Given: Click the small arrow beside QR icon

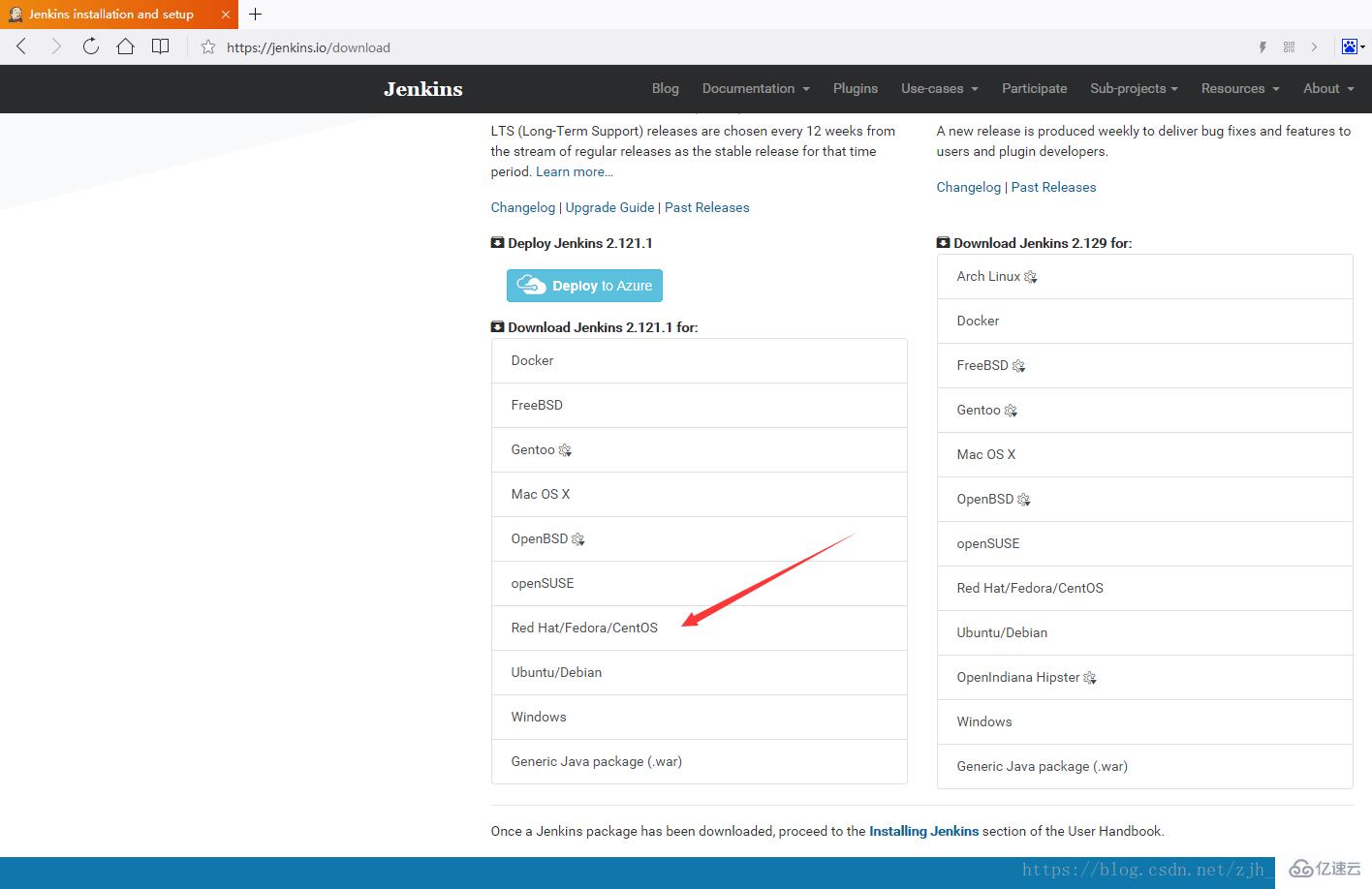Looking at the screenshot, I should [1314, 46].
